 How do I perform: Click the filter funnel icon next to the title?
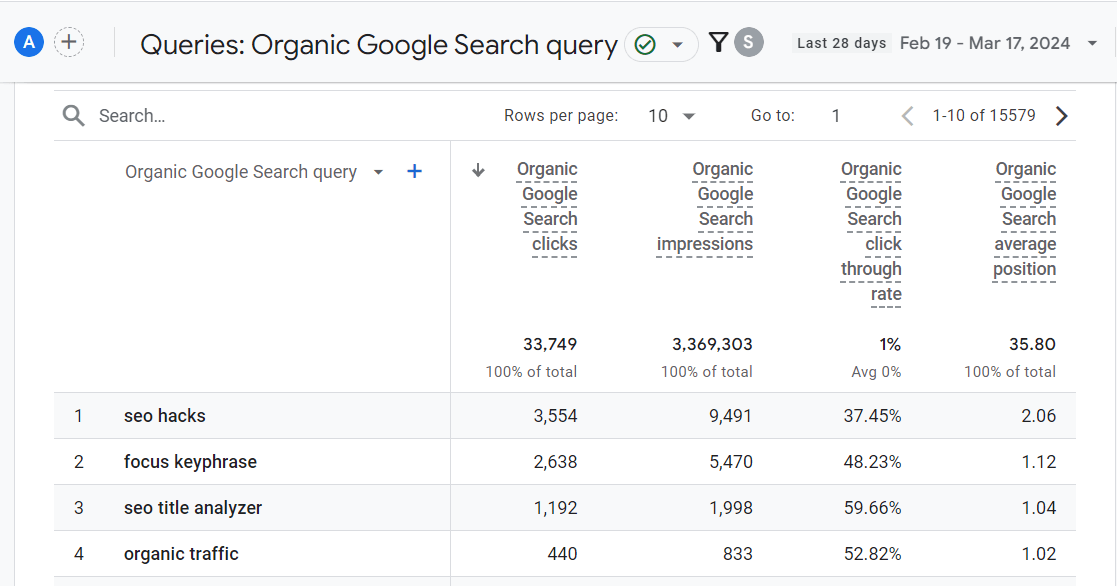tap(718, 42)
